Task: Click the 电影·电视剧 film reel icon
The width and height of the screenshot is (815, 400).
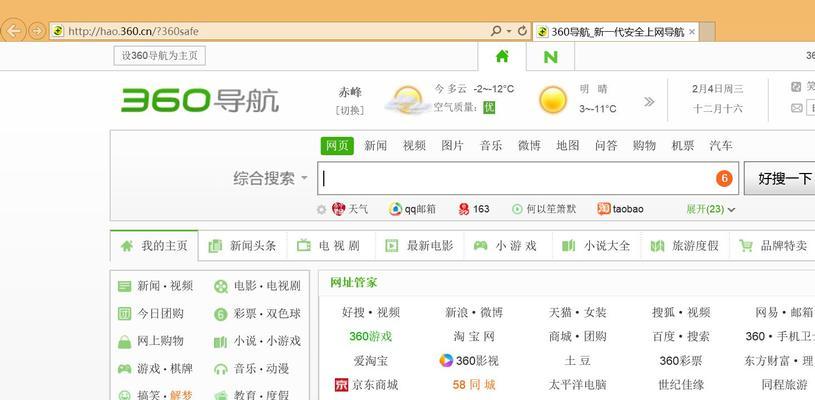Action: (x=221, y=286)
